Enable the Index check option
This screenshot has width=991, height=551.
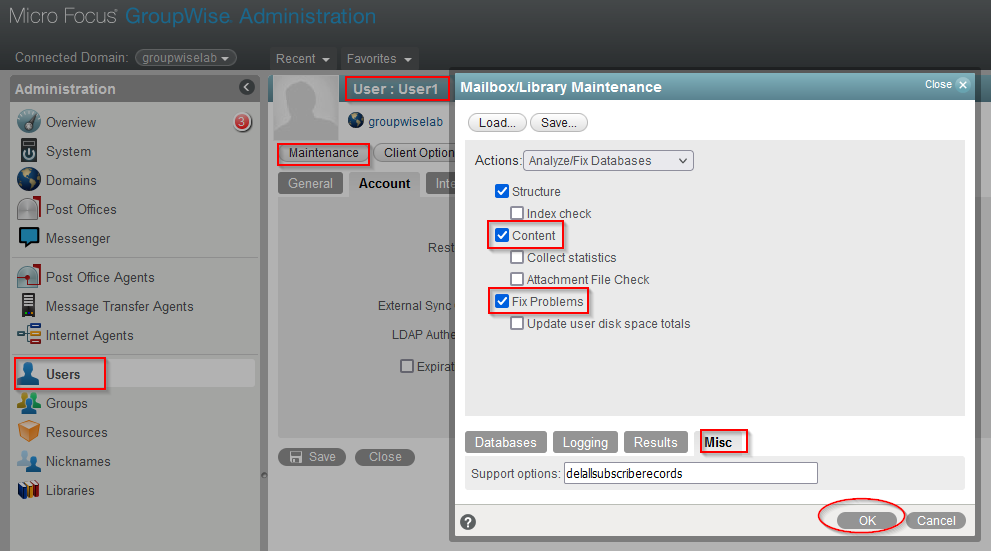click(517, 213)
